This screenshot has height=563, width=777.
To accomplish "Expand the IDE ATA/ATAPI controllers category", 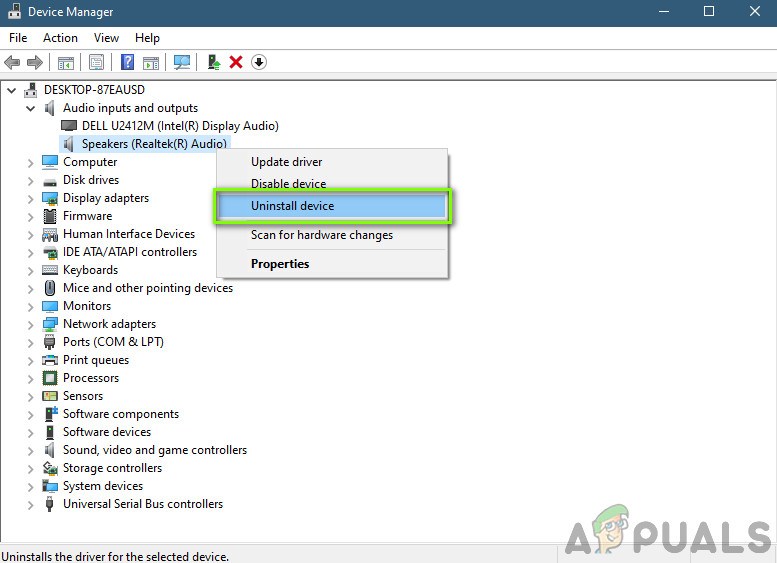I will (31, 253).
